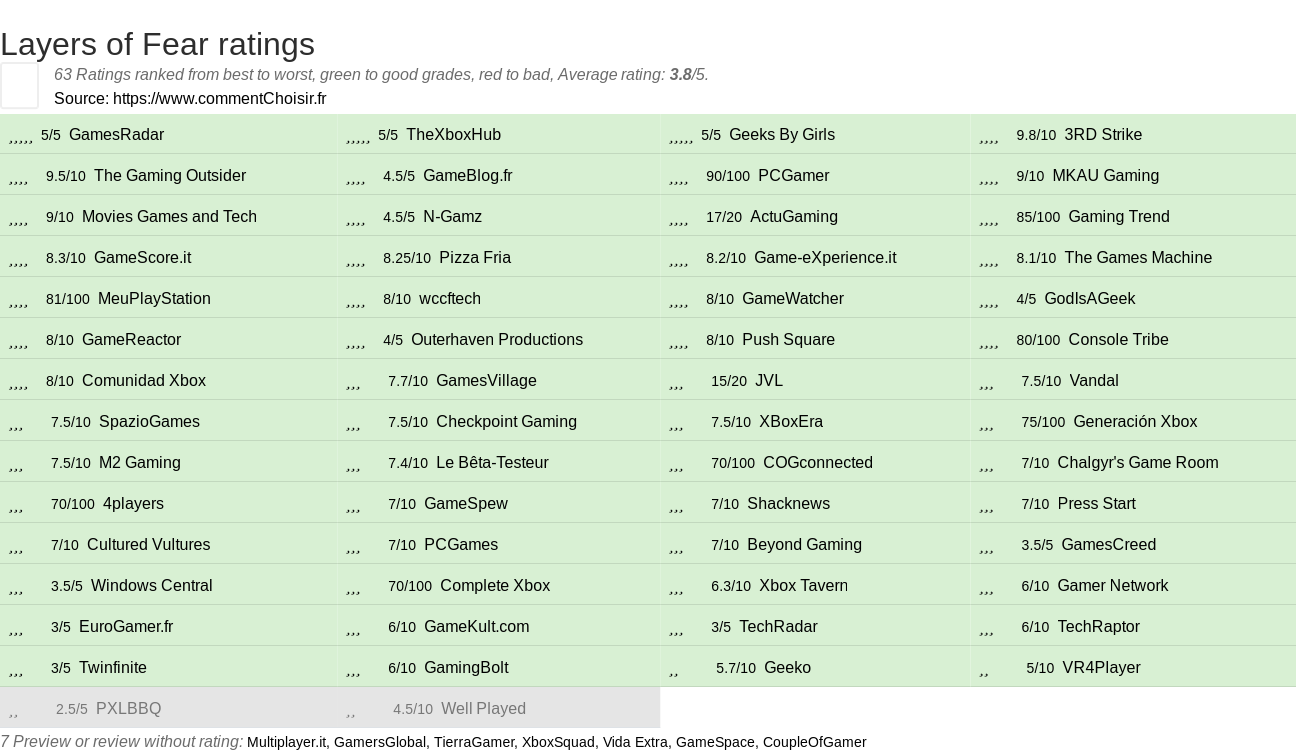The height and width of the screenshot is (753, 1296).
Task: Click the star icons next to TheXboxHub
Action: [358, 136]
